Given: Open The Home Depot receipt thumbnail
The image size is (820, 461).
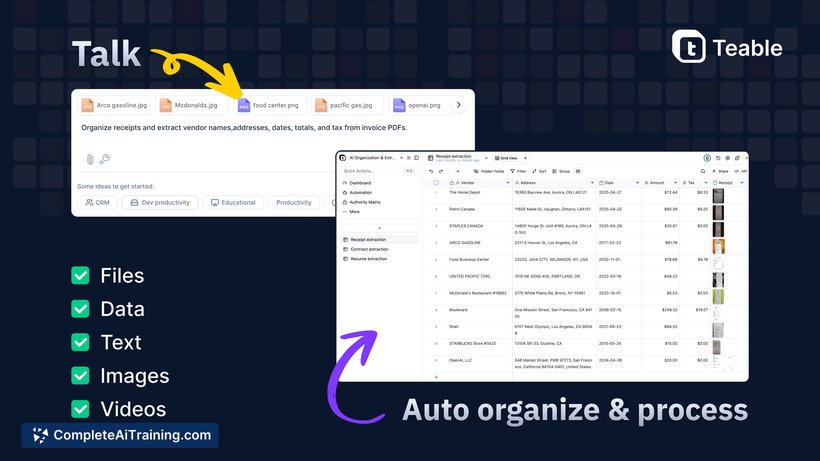Looking at the screenshot, I should point(719,196).
